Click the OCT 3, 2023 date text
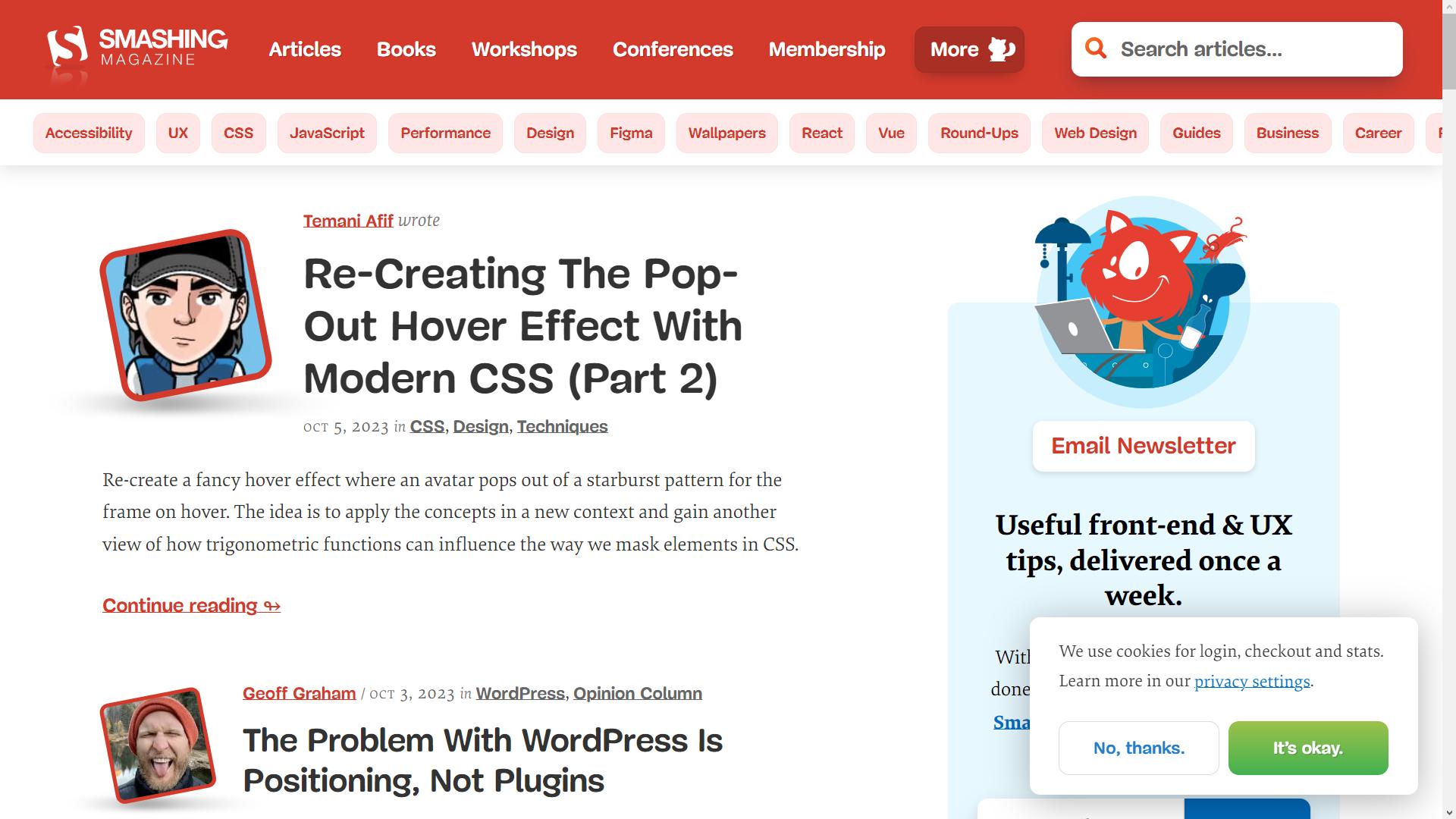The height and width of the screenshot is (819, 1456). [x=412, y=694]
